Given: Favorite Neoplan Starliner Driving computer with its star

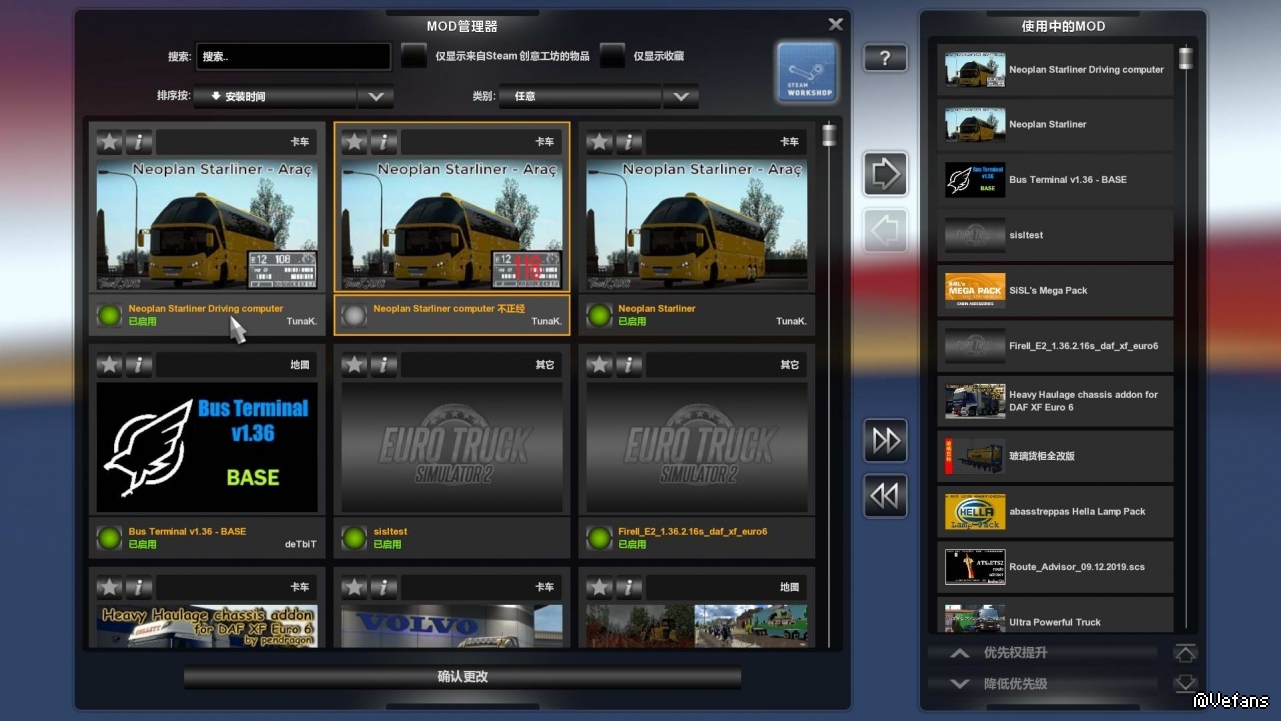Looking at the screenshot, I should (x=109, y=142).
